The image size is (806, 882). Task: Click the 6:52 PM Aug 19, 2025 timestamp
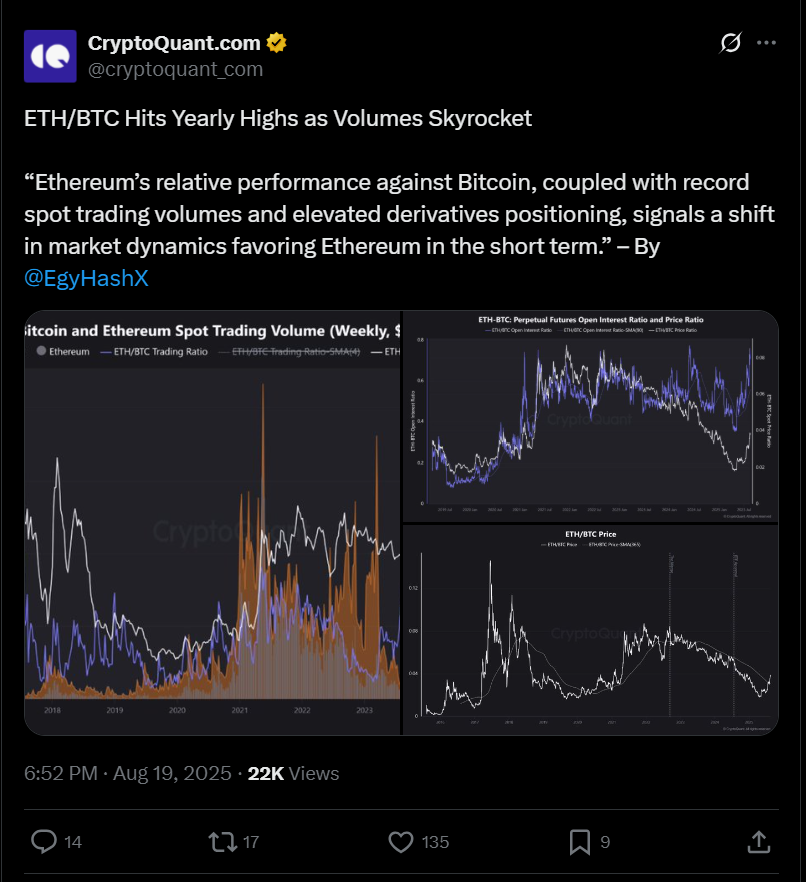[x=128, y=773]
